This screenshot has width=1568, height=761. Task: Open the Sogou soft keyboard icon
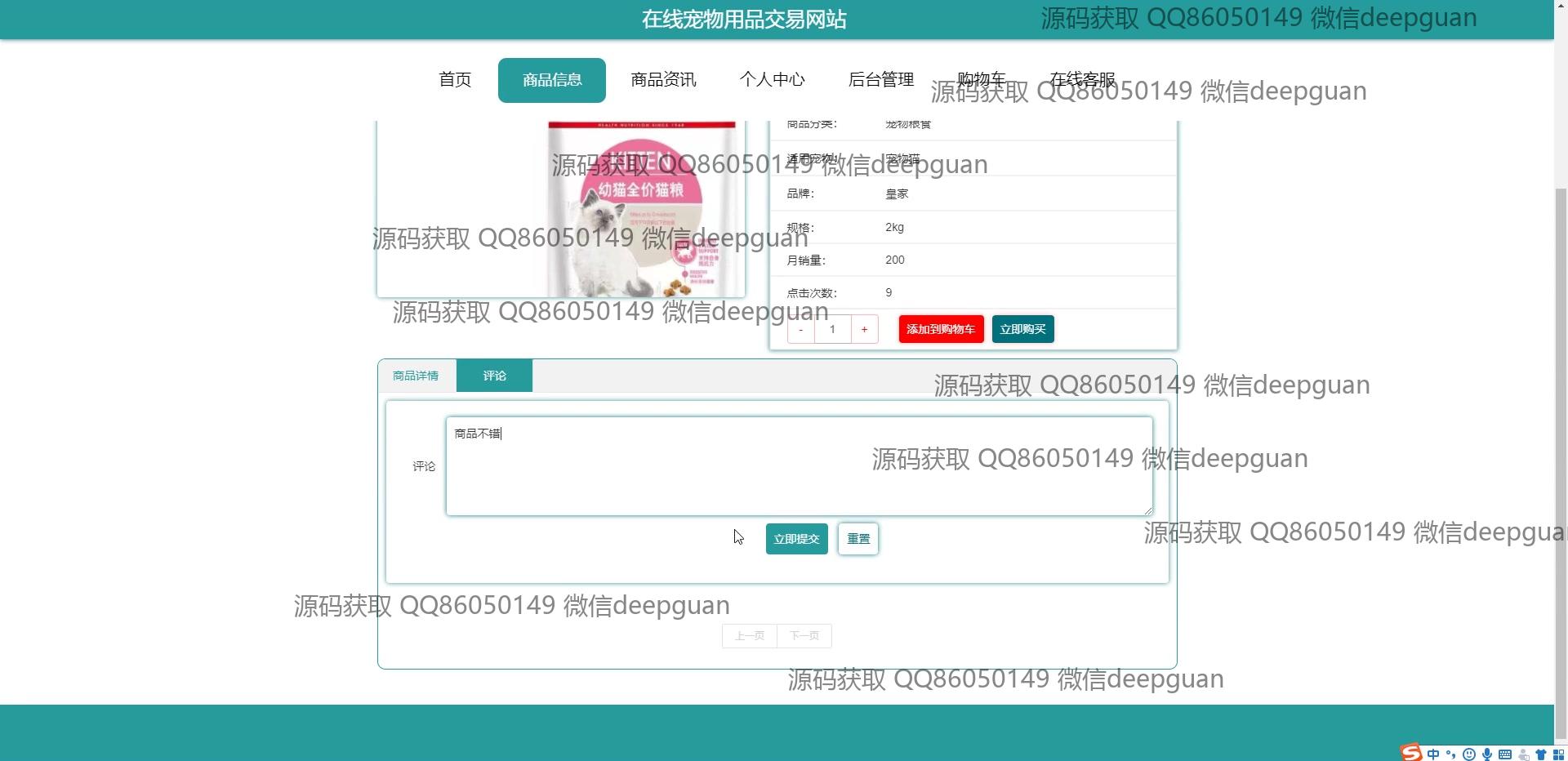(1505, 754)
